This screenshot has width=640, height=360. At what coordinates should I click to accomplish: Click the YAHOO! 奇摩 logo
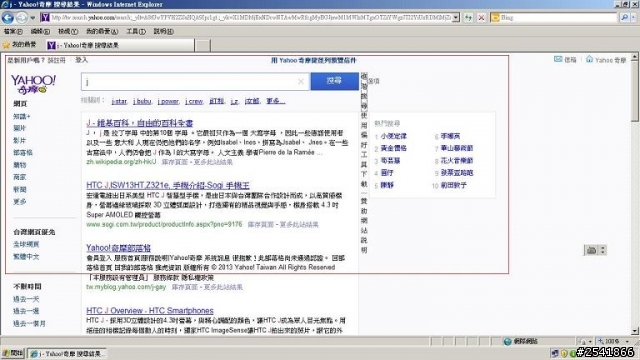(33, 84)
